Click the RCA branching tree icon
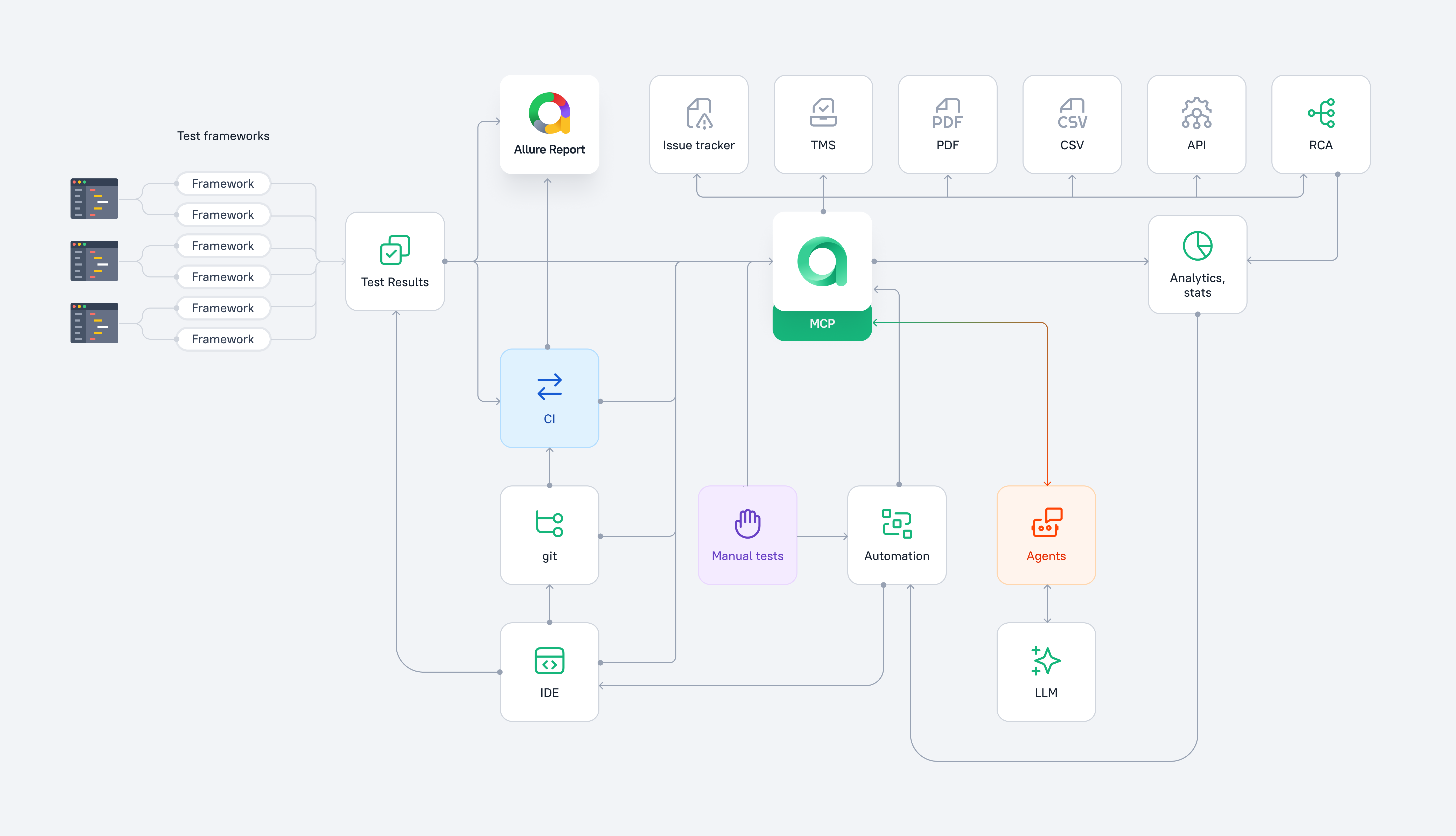The image size is (1456, 836). click(1321, 113)
